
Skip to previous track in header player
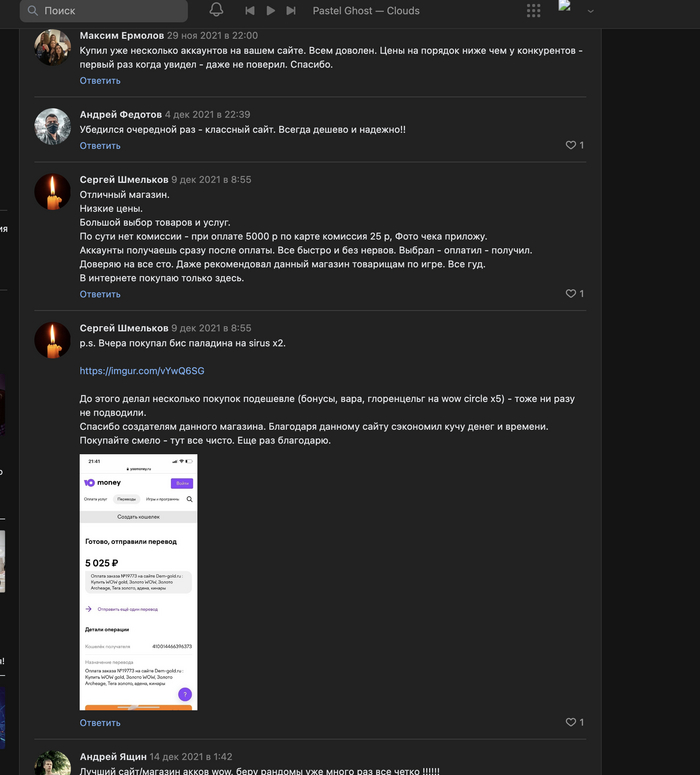click(250, 10)
